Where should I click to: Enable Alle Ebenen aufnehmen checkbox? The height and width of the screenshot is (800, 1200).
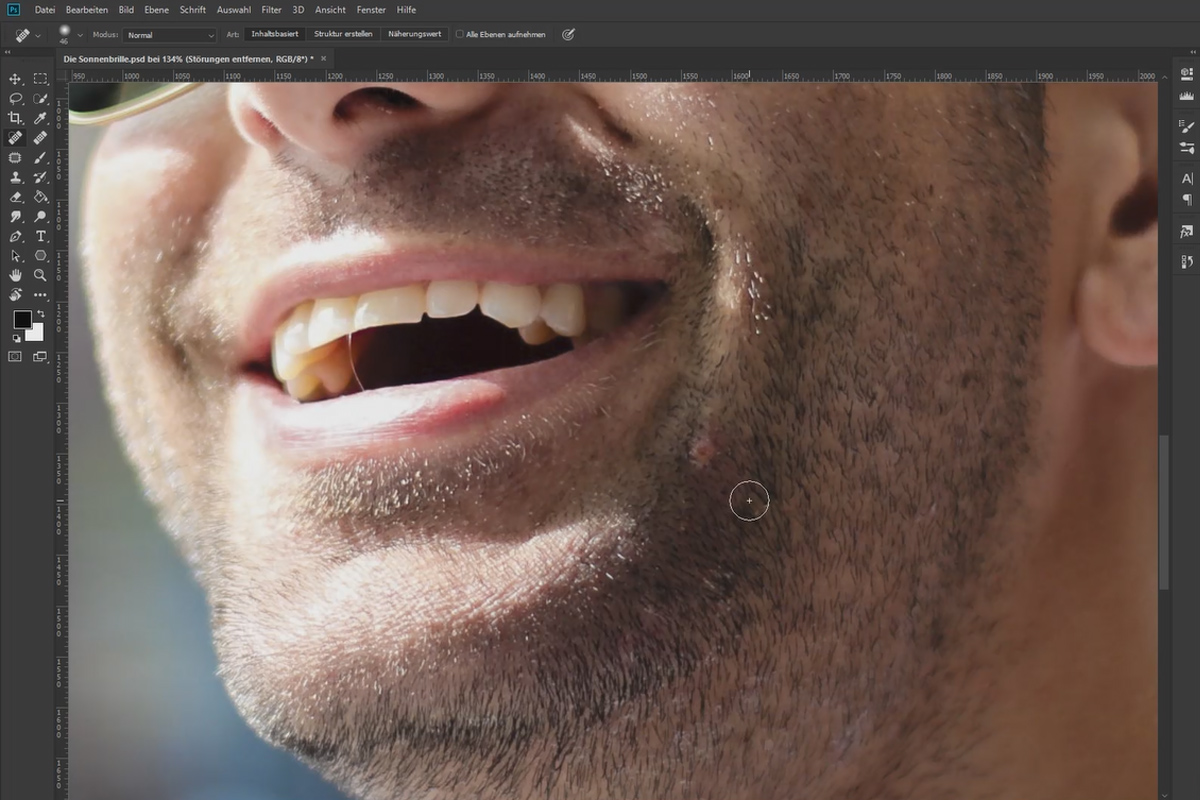click(x=459, y=34)
